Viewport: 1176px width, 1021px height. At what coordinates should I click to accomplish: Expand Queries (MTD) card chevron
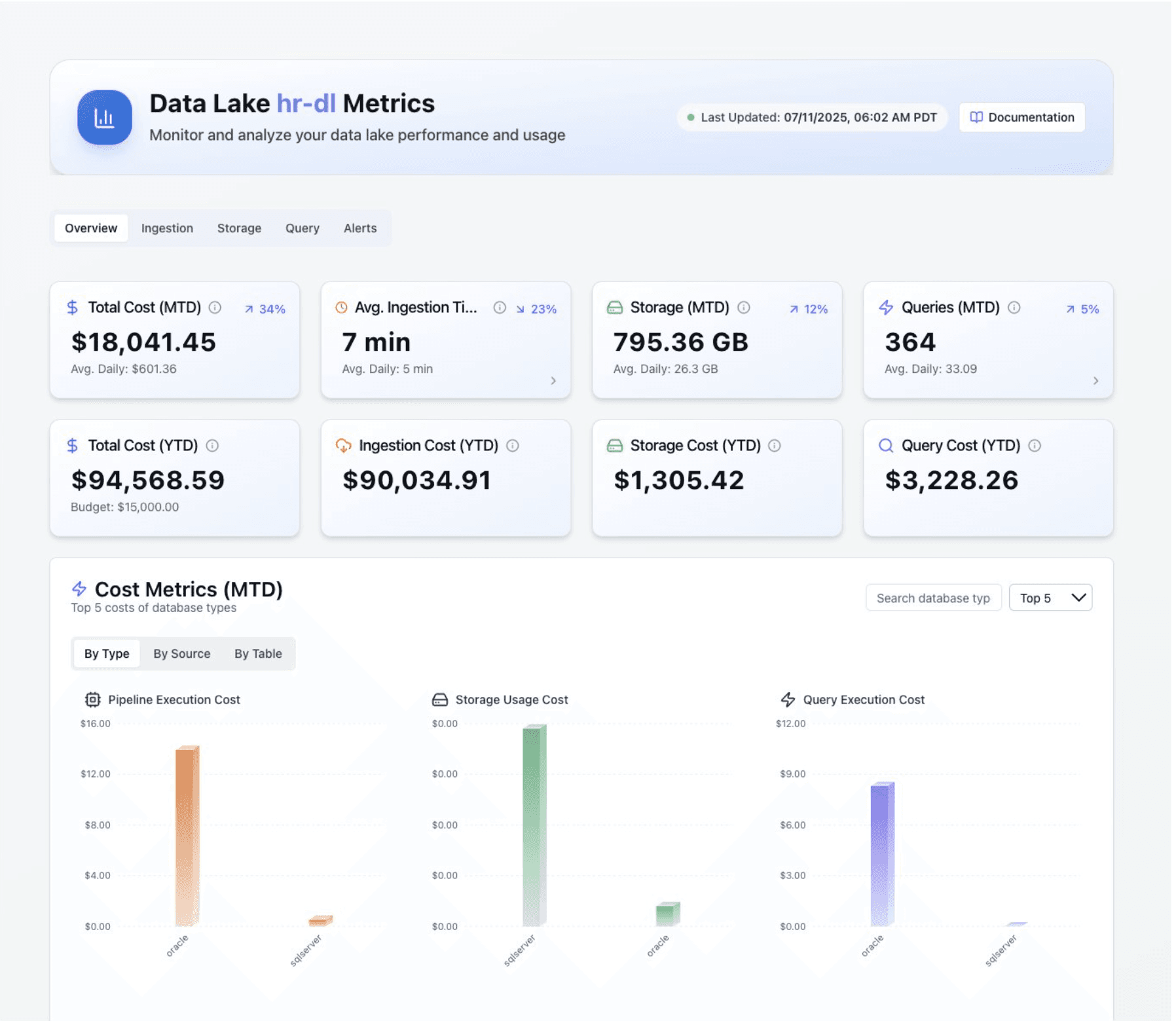(x=1095, y=381)
